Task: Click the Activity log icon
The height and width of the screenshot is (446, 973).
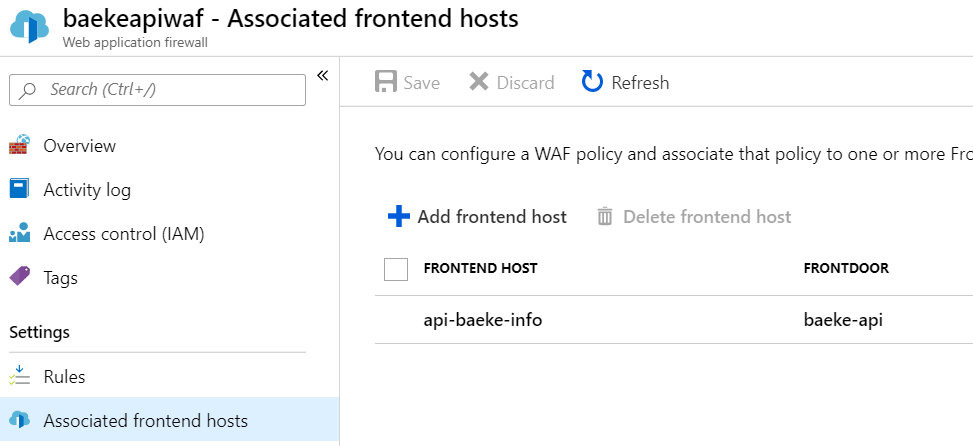Action: 19,189
